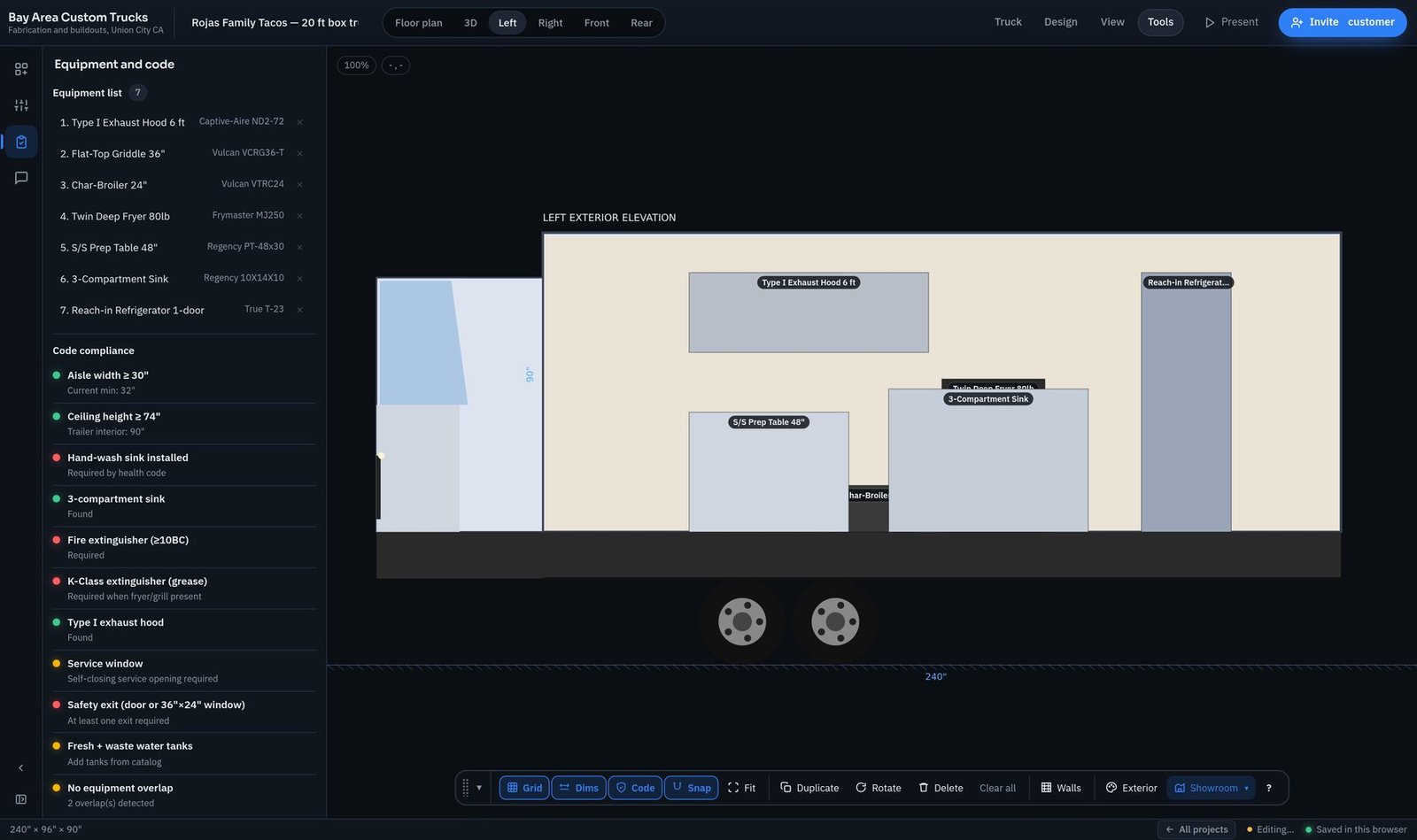Open the catalog icon in the left sidebar
This screenshot has width=1417, height=840.
[x=21, y=69]
